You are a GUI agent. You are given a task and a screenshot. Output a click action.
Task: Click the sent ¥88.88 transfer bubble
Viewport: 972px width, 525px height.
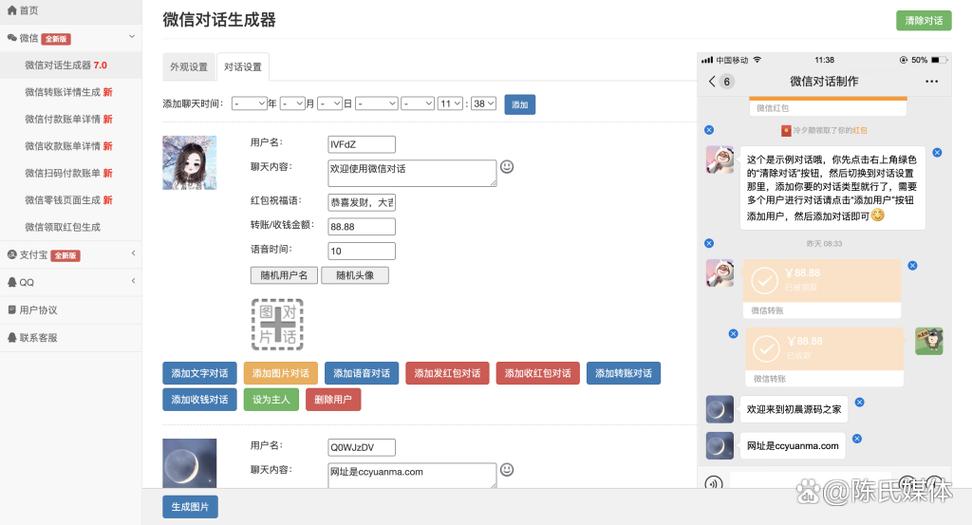click(x=824, y=356)
